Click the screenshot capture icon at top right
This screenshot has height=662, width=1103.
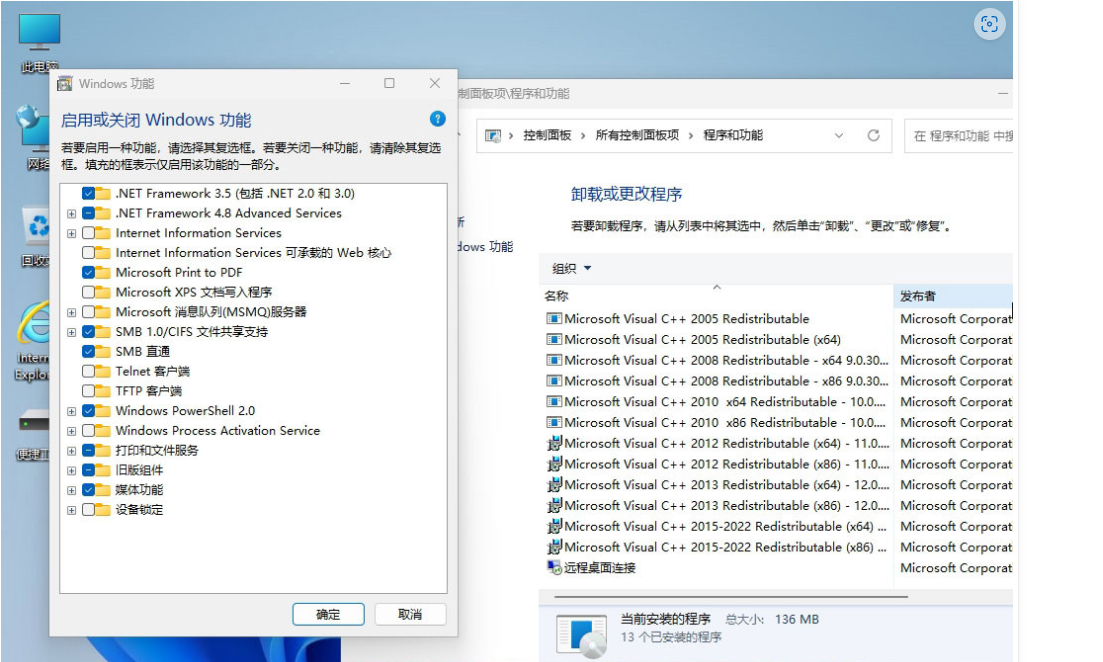989,25
